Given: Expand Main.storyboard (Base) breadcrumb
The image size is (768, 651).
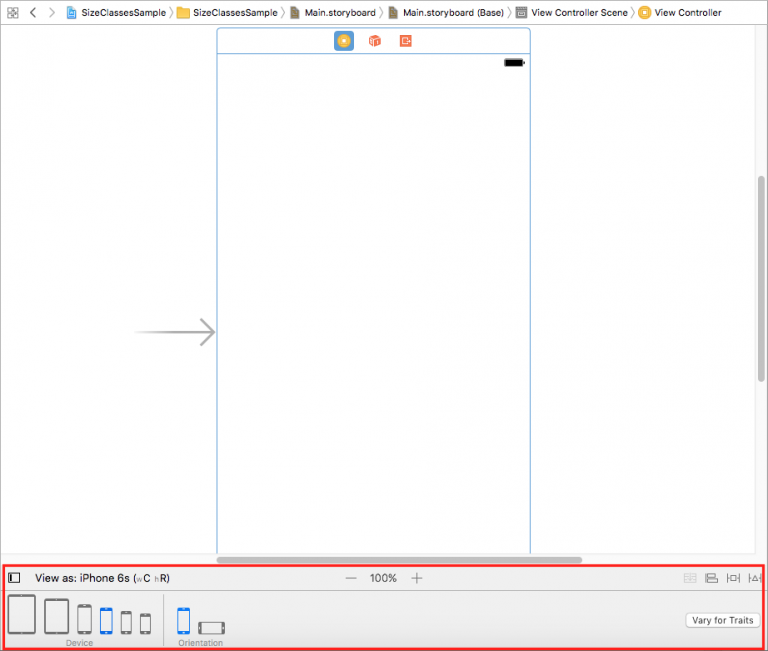Looking at the screenshot, I should 445,13.
